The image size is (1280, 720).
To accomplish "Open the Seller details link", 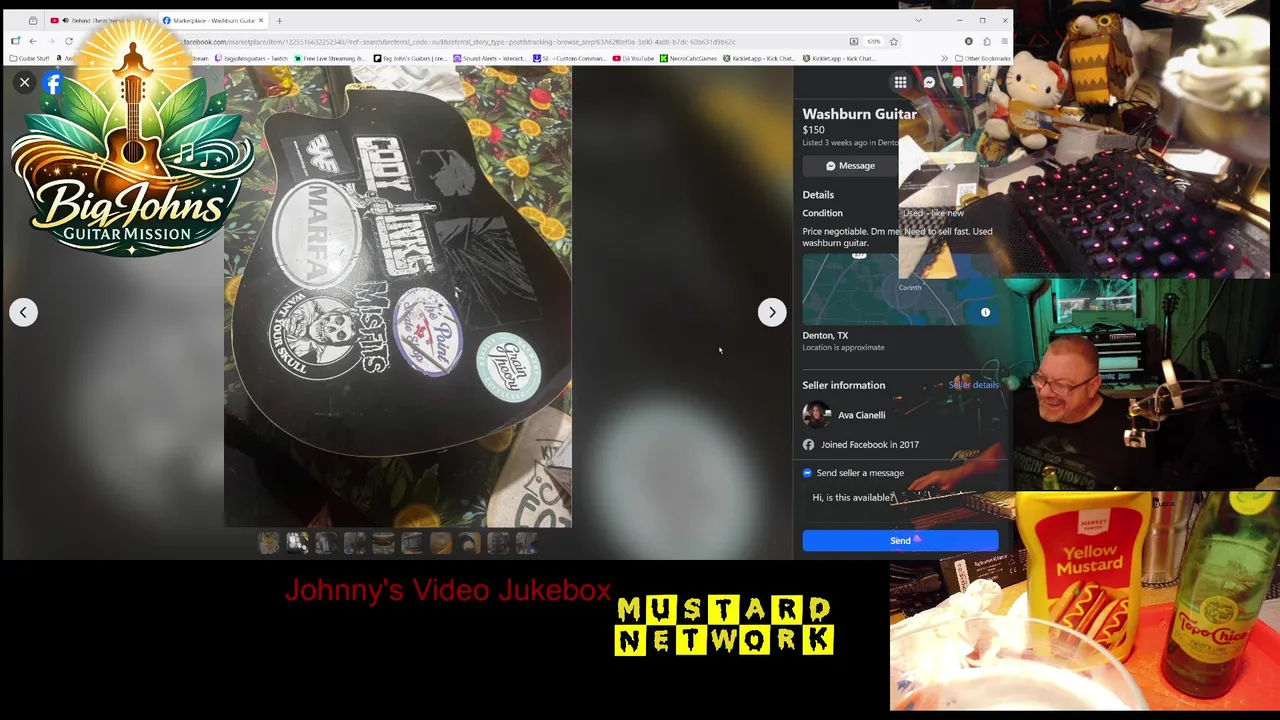I will 973,385.
